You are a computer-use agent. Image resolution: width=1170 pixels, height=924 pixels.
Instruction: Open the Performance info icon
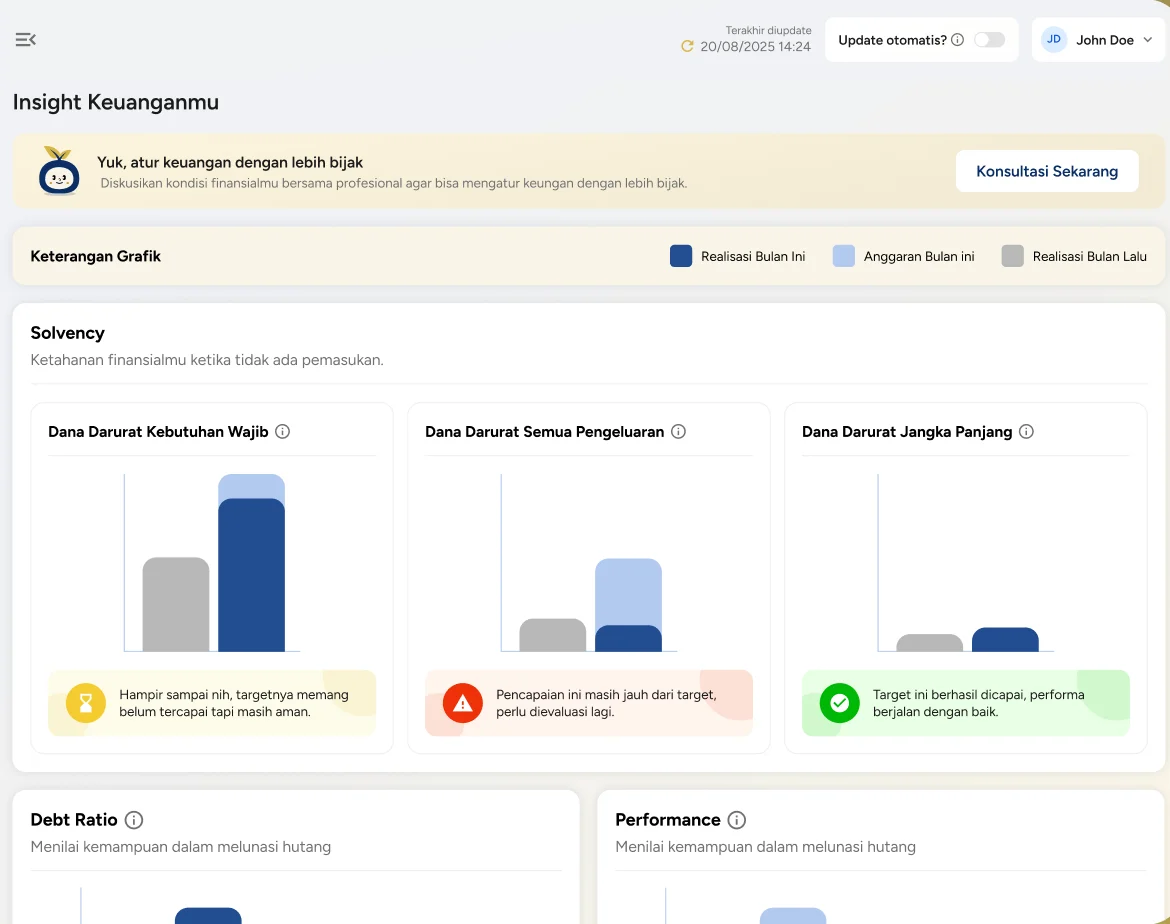(x=736, y=820)
